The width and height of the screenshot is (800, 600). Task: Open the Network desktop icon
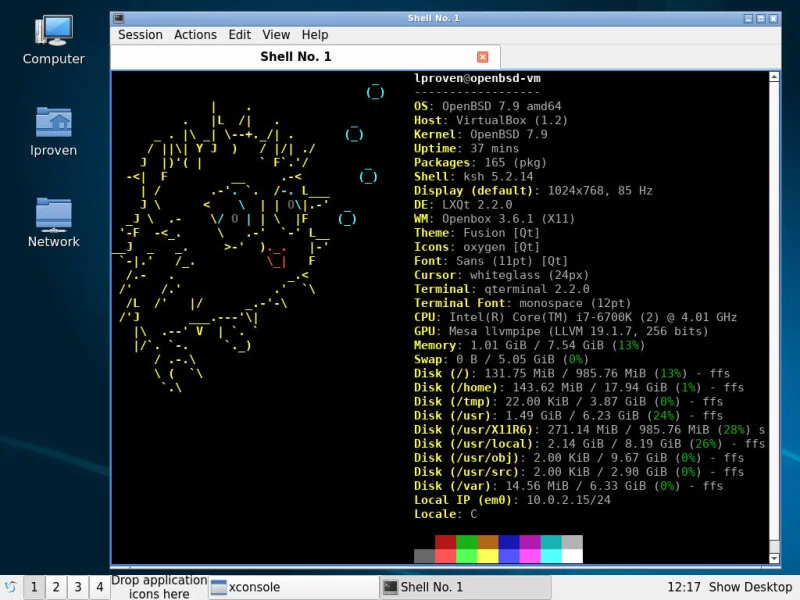tap(54, 222)
